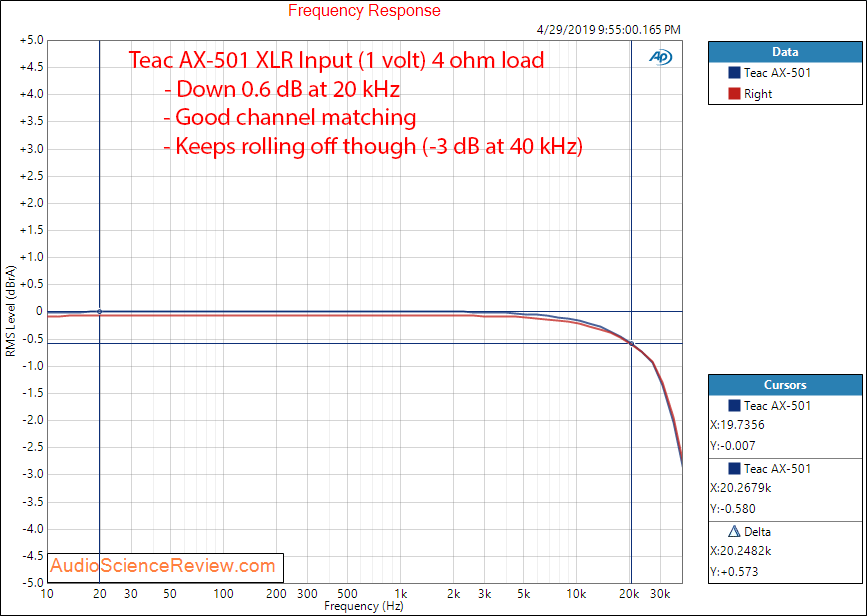Click the "+2.5" y-axis tick label
This screenshot has width=867, height=616.
(x=31, y=176)
